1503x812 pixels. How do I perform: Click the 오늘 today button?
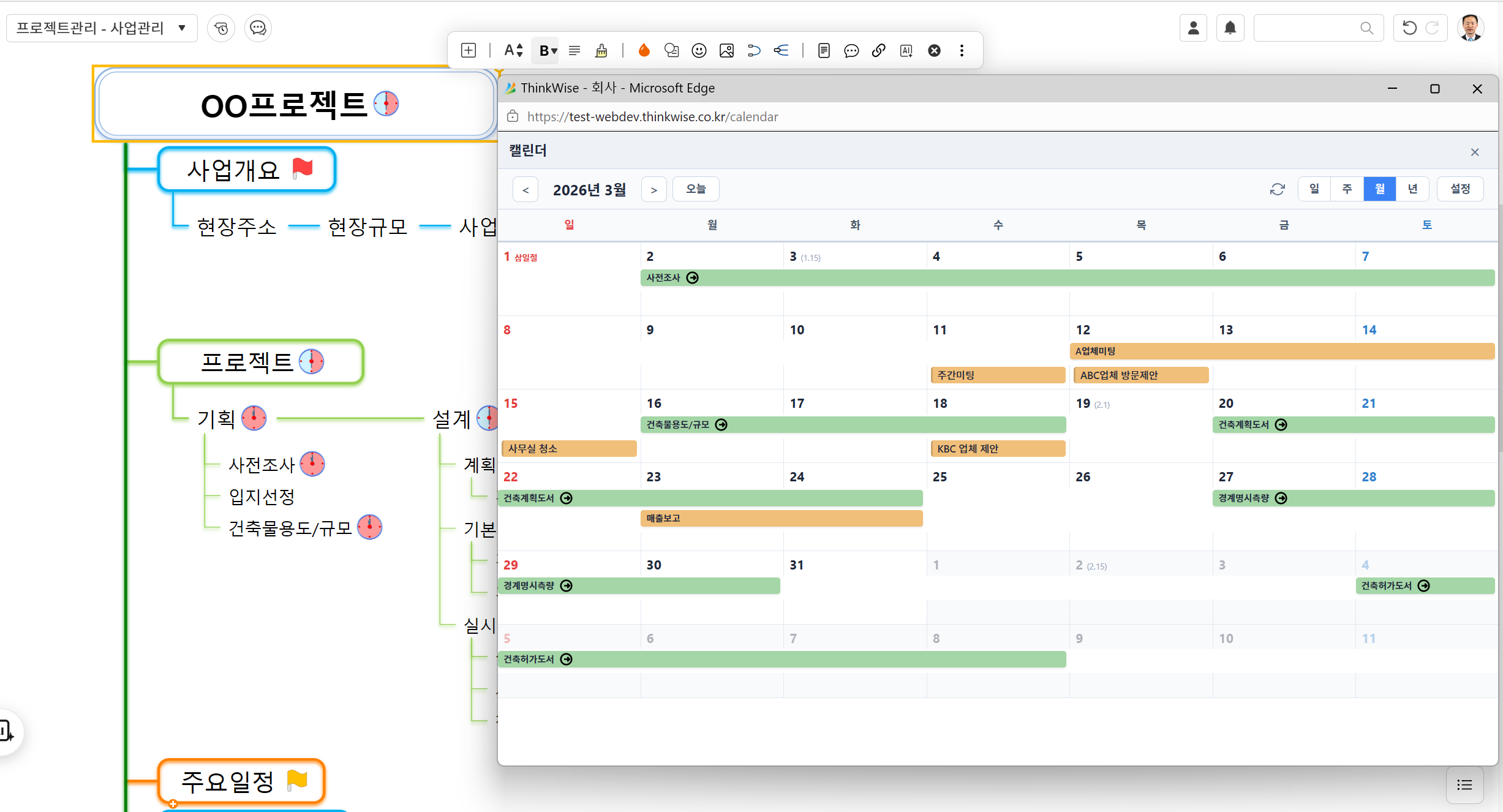pos(695,189)
